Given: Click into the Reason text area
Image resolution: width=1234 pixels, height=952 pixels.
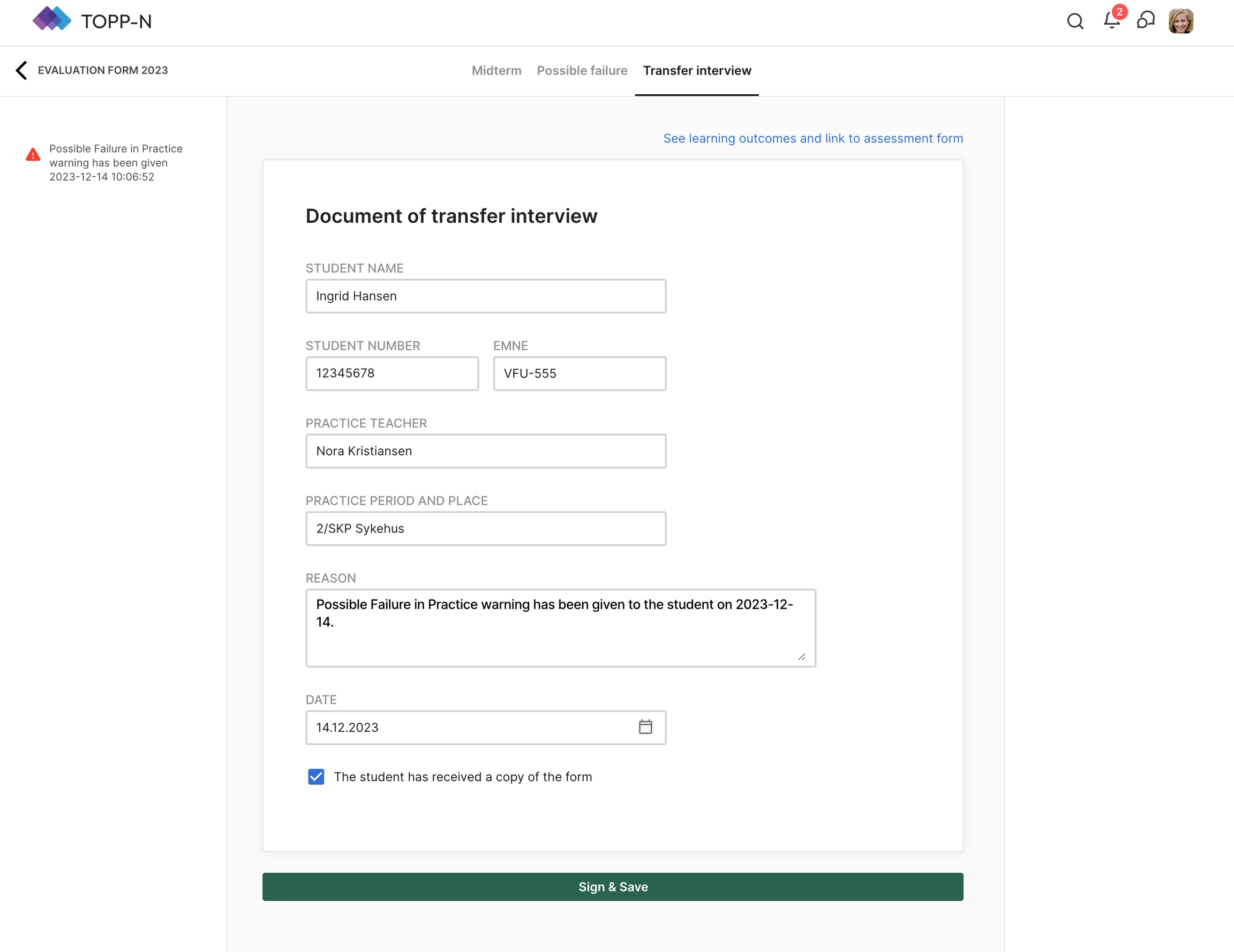Looking at the screenshot, I should pyautogui.click(x=560, y=627).
